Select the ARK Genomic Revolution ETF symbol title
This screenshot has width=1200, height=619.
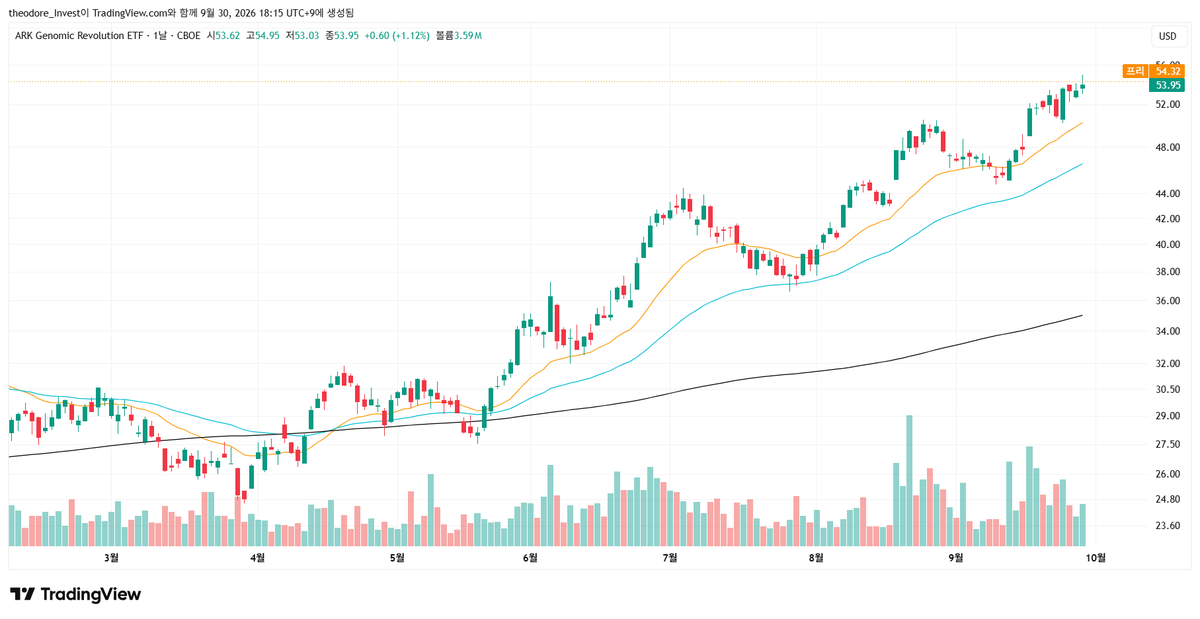point(78,36)
